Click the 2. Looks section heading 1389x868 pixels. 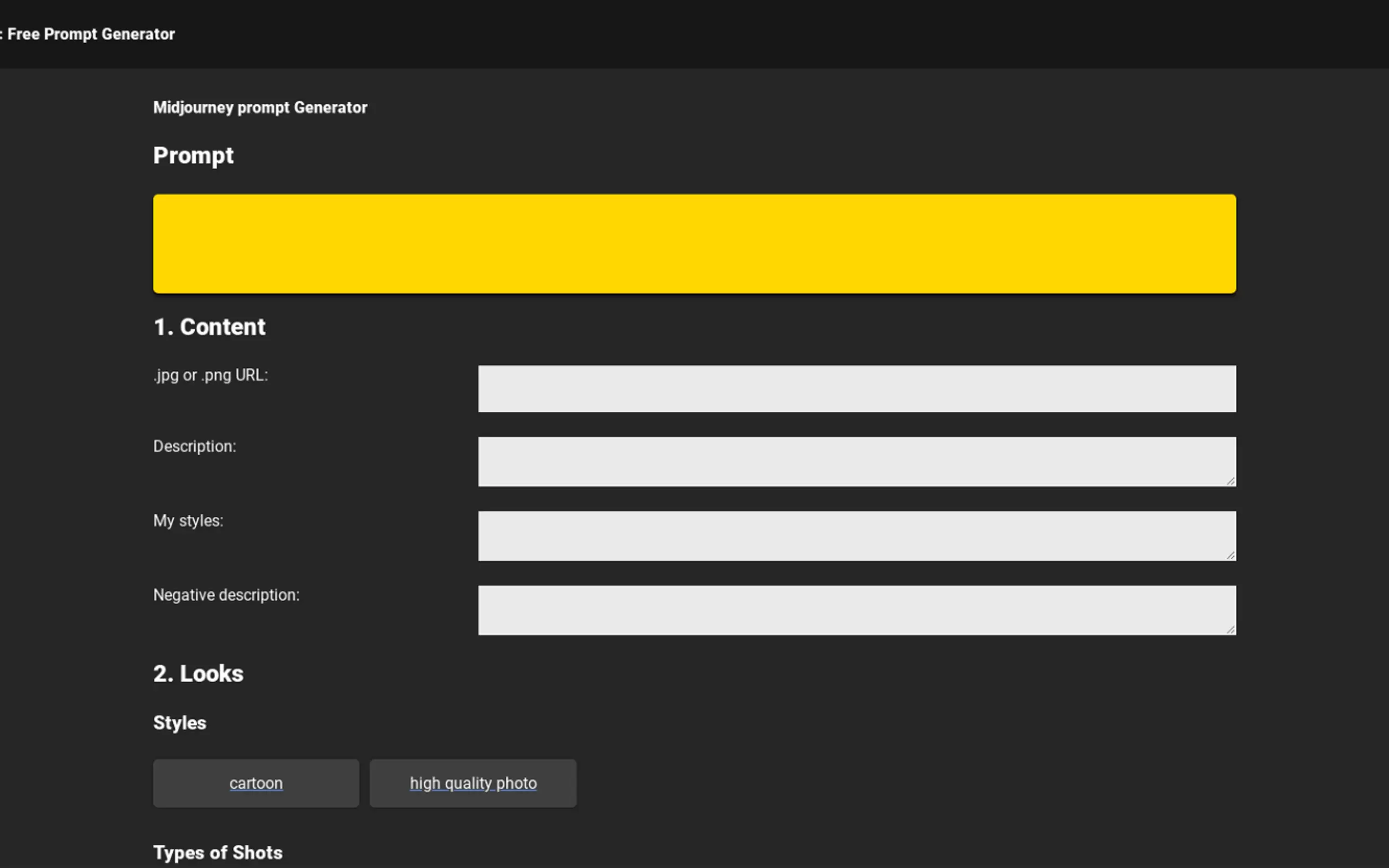coord(198,674)
